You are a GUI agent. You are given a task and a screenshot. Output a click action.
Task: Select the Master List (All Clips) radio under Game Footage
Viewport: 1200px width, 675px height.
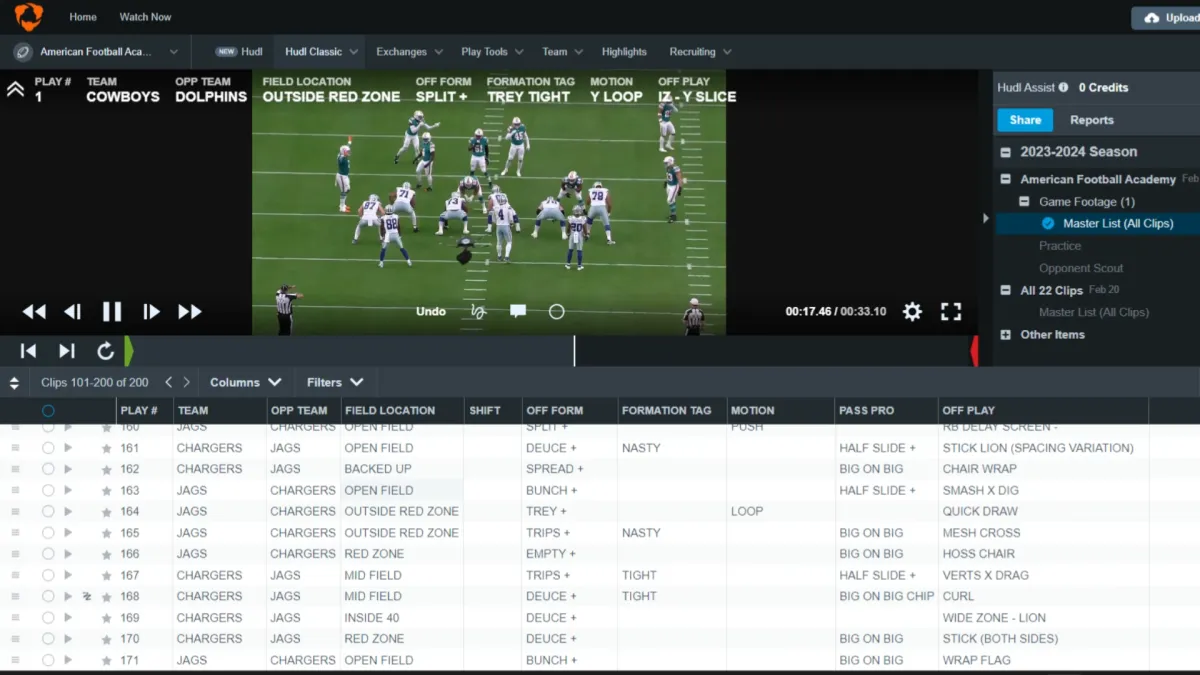(1048, 224)
